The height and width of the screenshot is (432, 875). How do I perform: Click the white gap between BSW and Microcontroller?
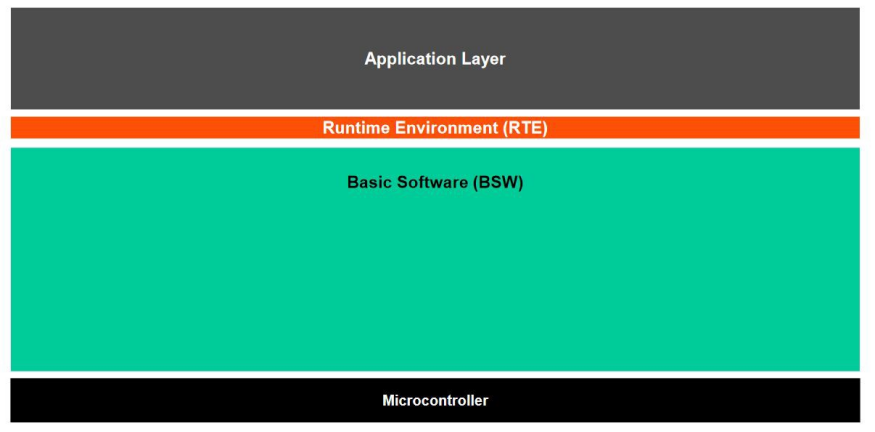click(435, 374)
